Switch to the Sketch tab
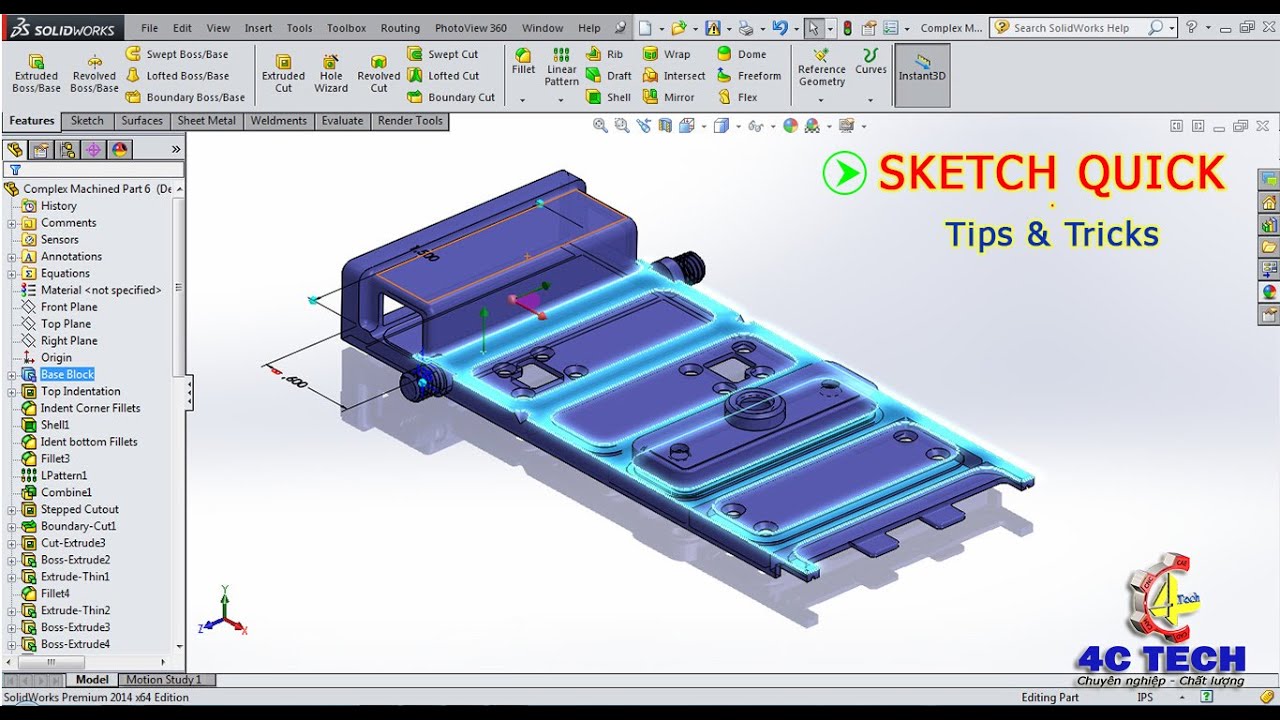The image size is (1280, 720). (x=87, y=121)
